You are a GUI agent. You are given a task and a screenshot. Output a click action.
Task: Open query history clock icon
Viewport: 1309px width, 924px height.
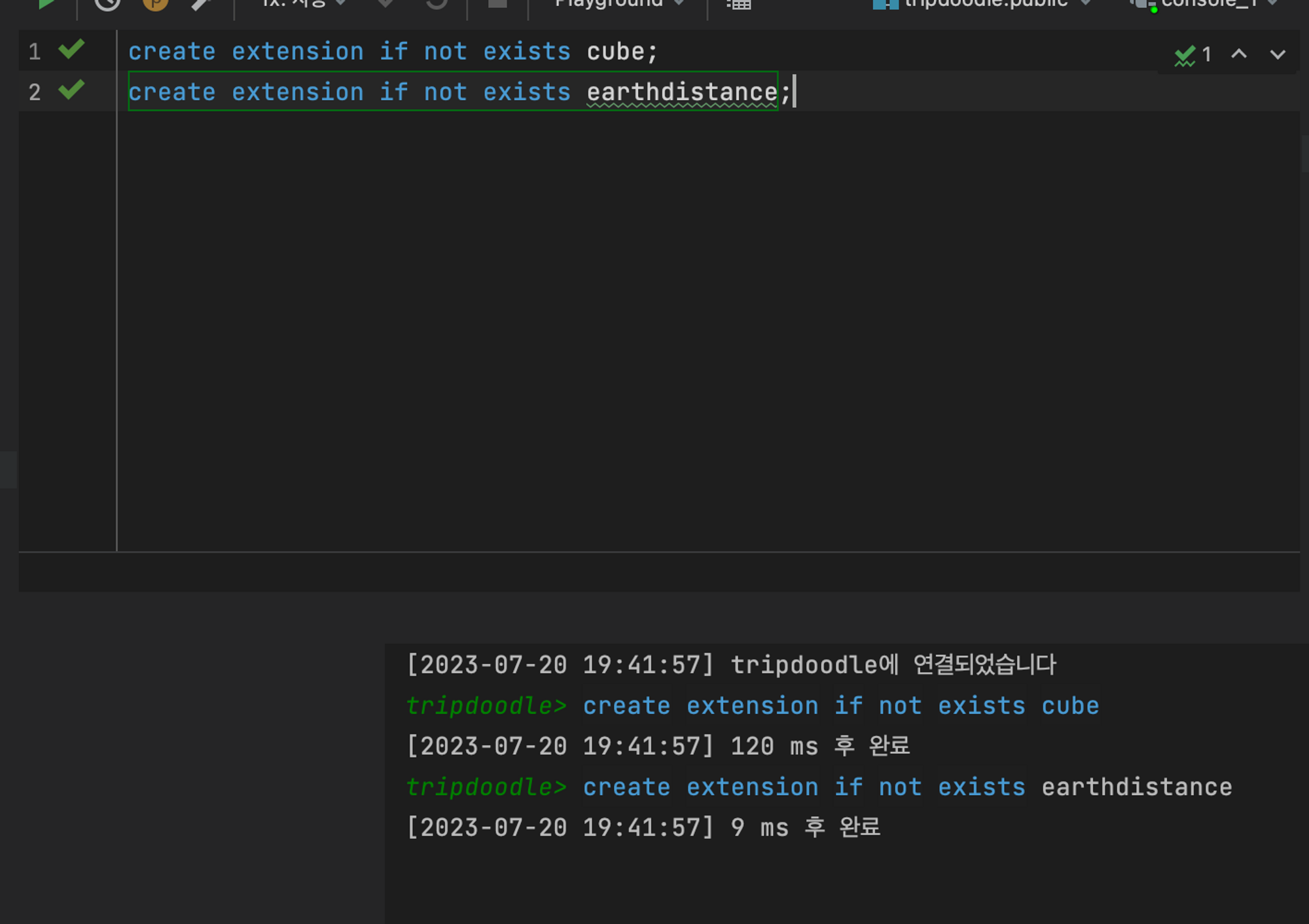point(107,4)
